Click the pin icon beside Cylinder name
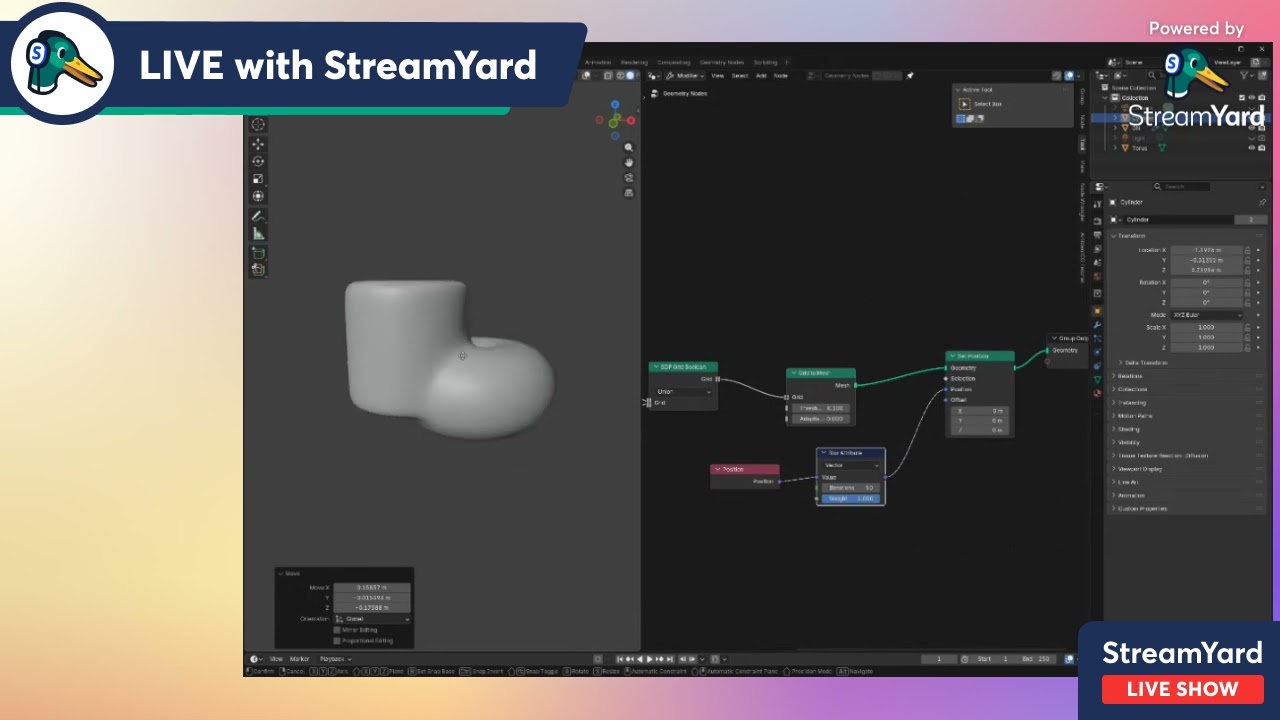The image size is (1280, 720). pos(1262,202)
